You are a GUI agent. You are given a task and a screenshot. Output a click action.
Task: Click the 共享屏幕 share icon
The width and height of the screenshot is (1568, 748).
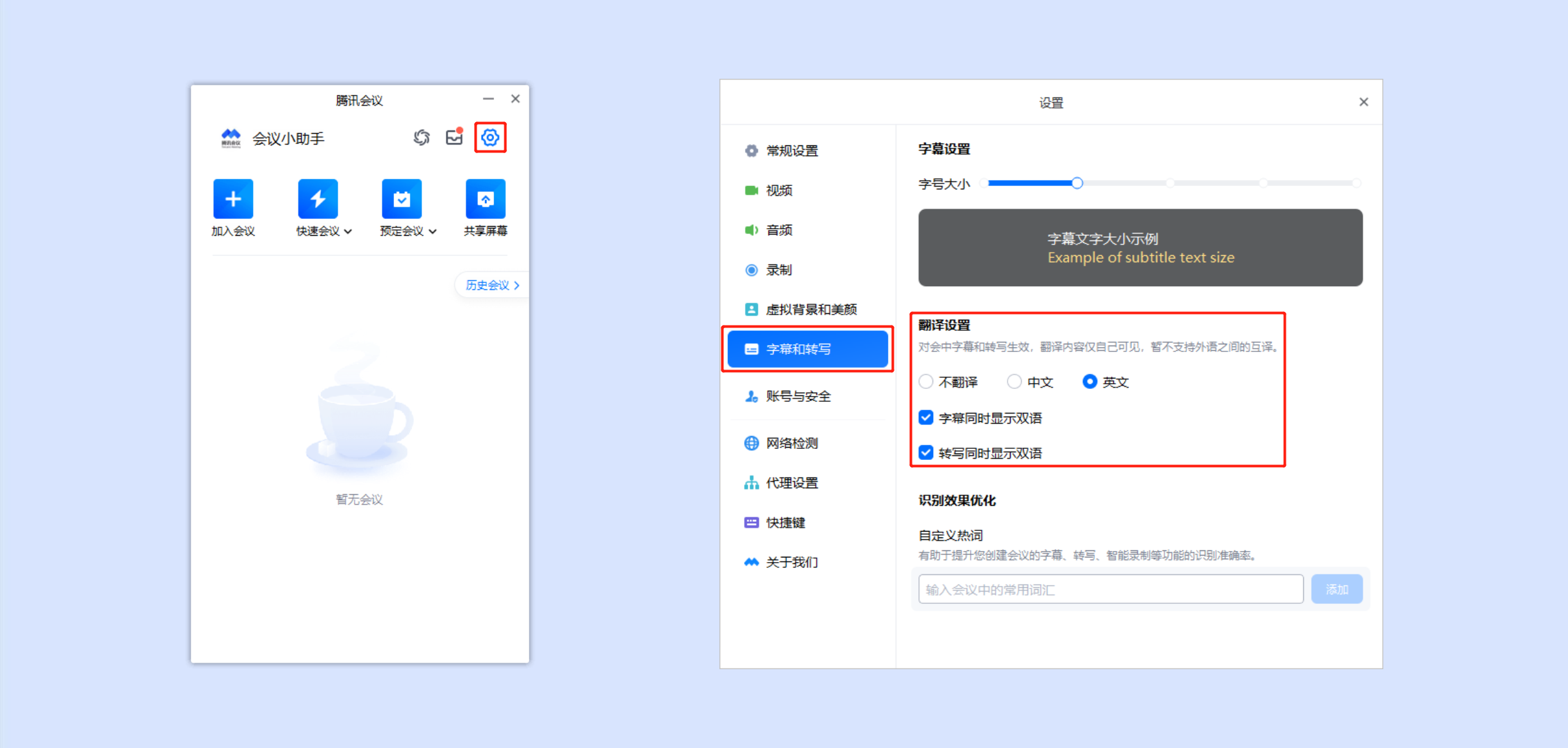[x=486, y=199]
